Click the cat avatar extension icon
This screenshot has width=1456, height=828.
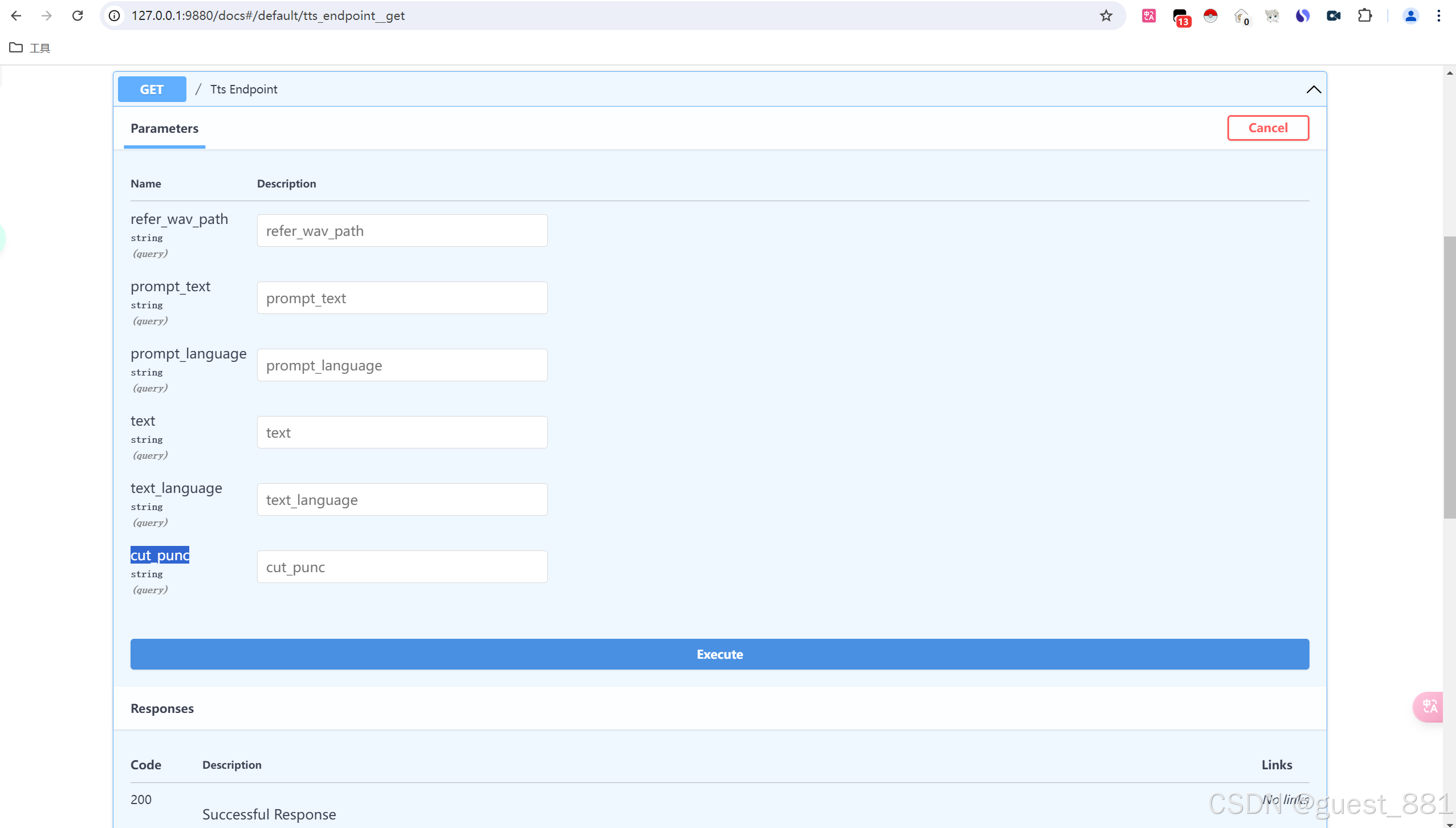1272,15
